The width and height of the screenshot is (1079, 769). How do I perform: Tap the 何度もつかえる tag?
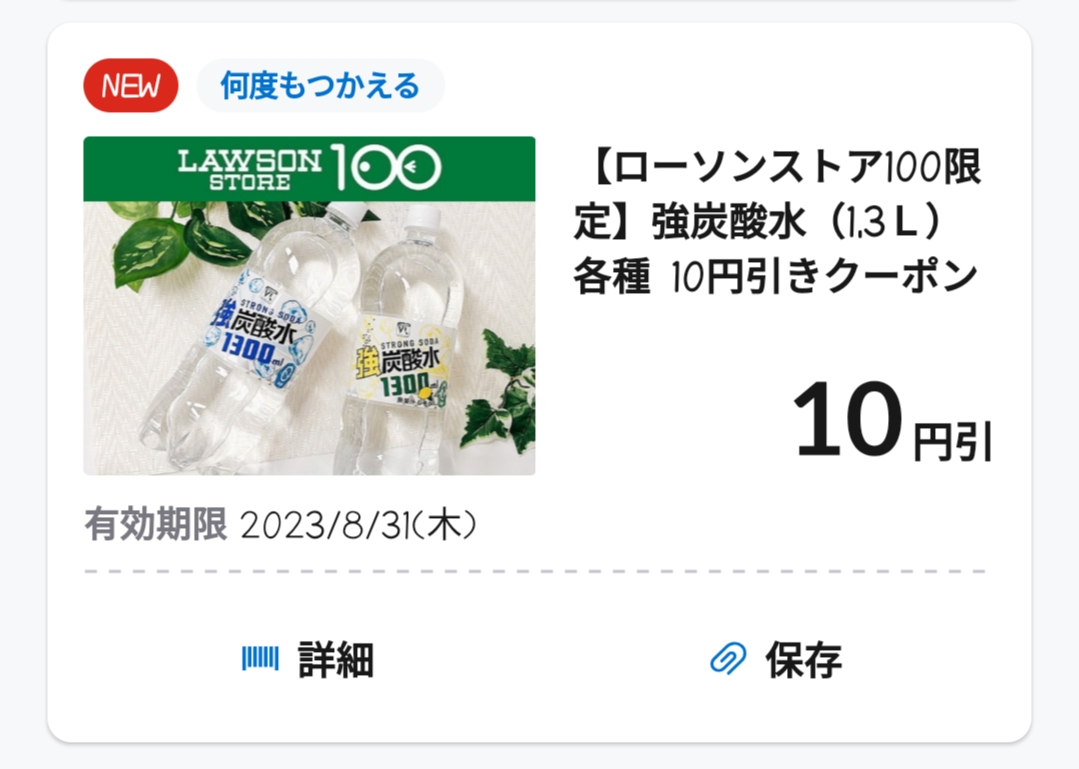320,86
